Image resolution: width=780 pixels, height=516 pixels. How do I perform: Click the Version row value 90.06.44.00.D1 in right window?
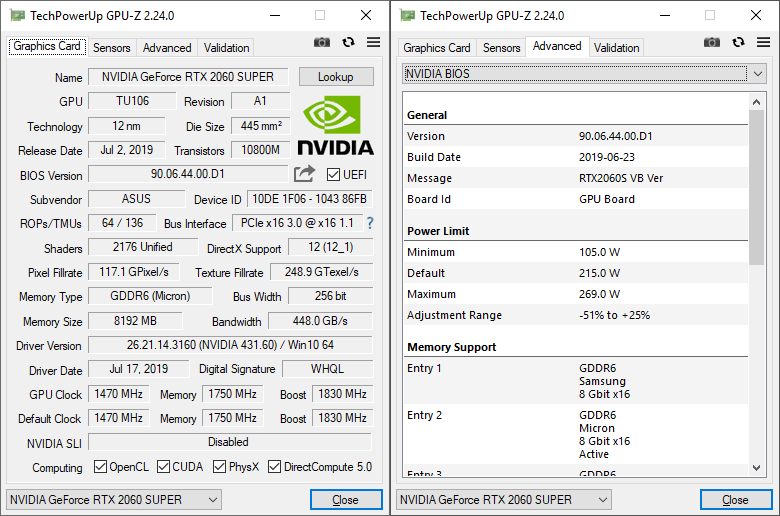tap(615, 136)
